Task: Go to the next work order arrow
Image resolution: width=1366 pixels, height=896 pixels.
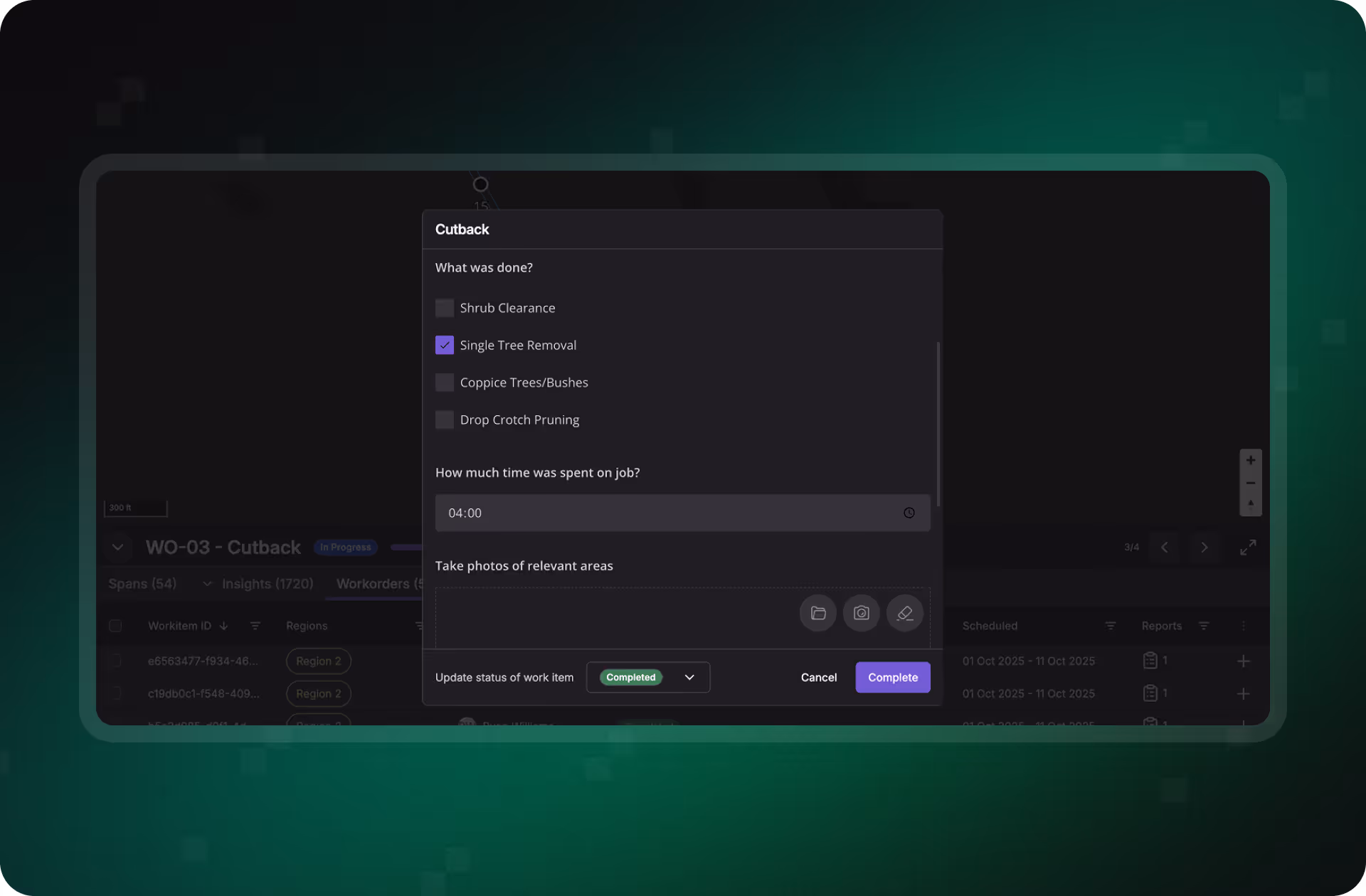Action: 1204,547
